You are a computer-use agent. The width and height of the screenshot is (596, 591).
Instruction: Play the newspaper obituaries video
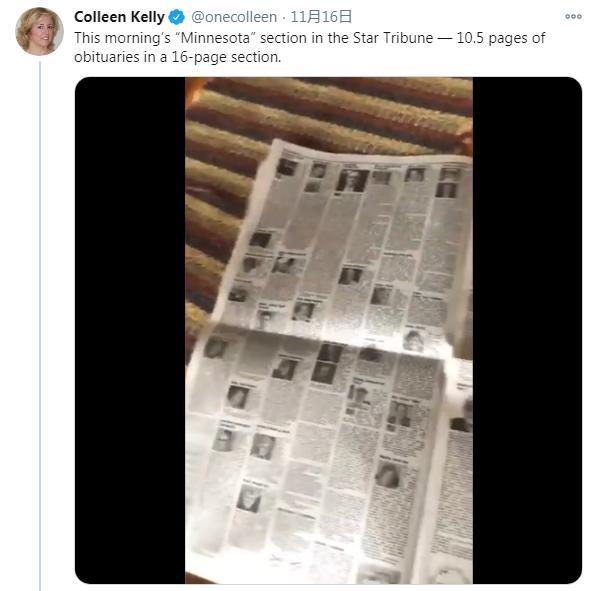tap(328, 330)
